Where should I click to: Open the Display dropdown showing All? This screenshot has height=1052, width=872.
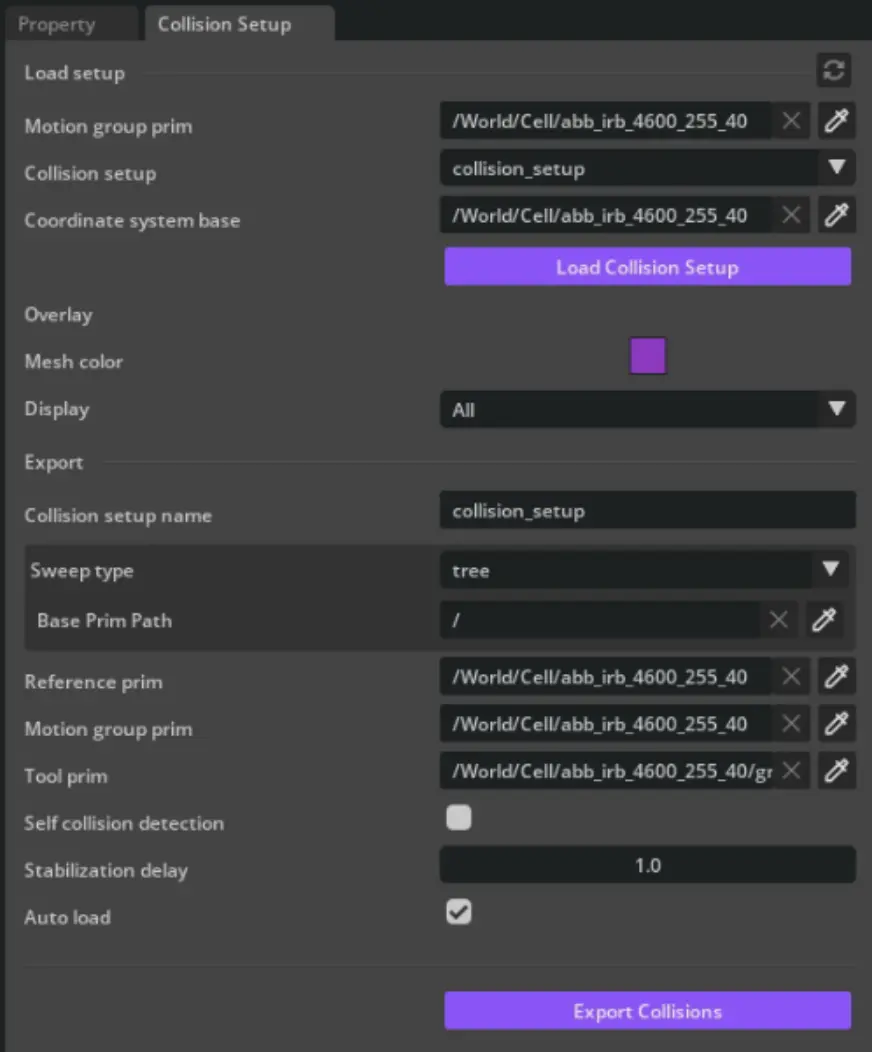tap(836, 409)
